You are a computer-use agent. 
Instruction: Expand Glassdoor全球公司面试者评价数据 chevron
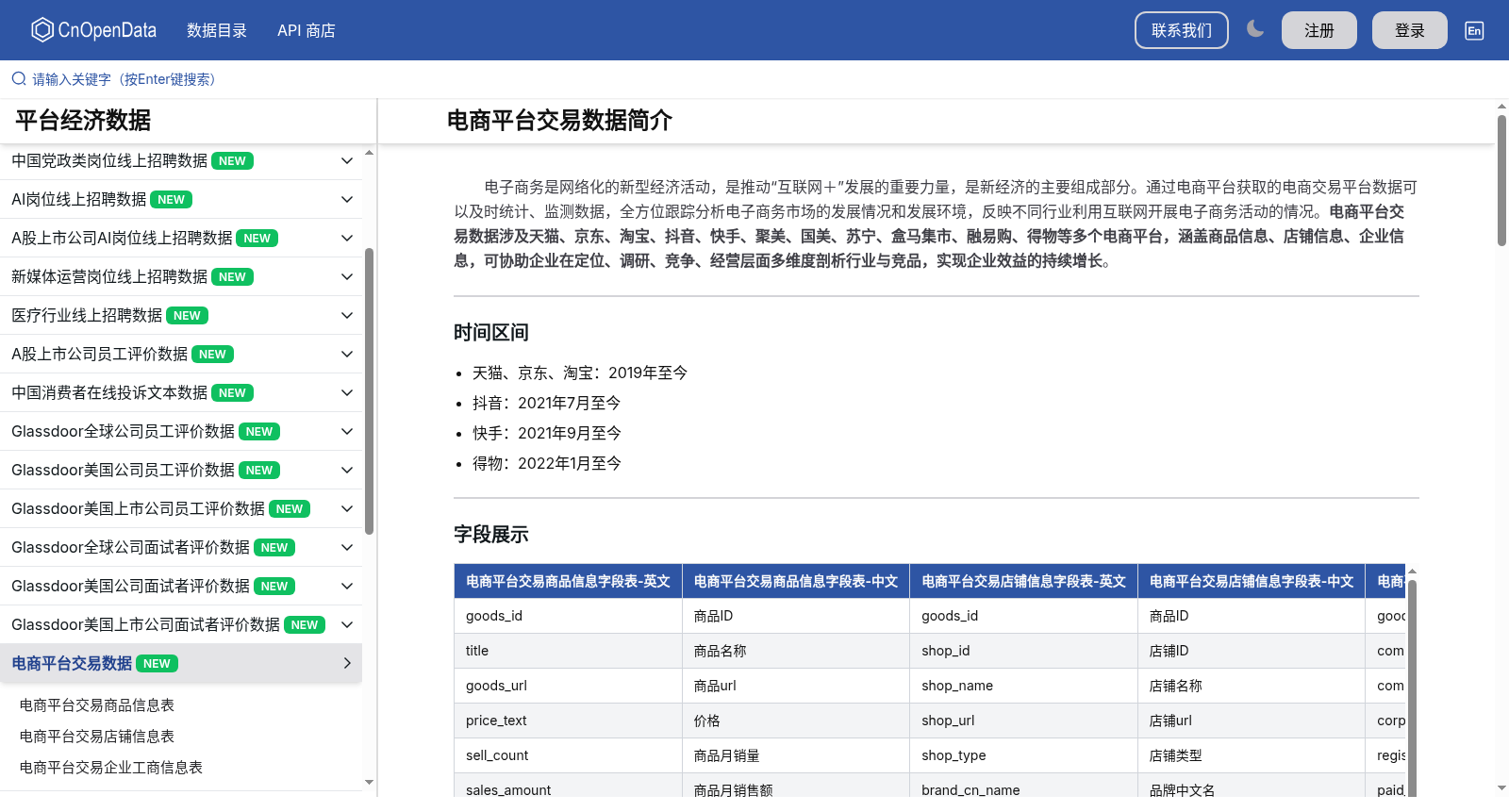pyautogui.click(x=347, y=548)
